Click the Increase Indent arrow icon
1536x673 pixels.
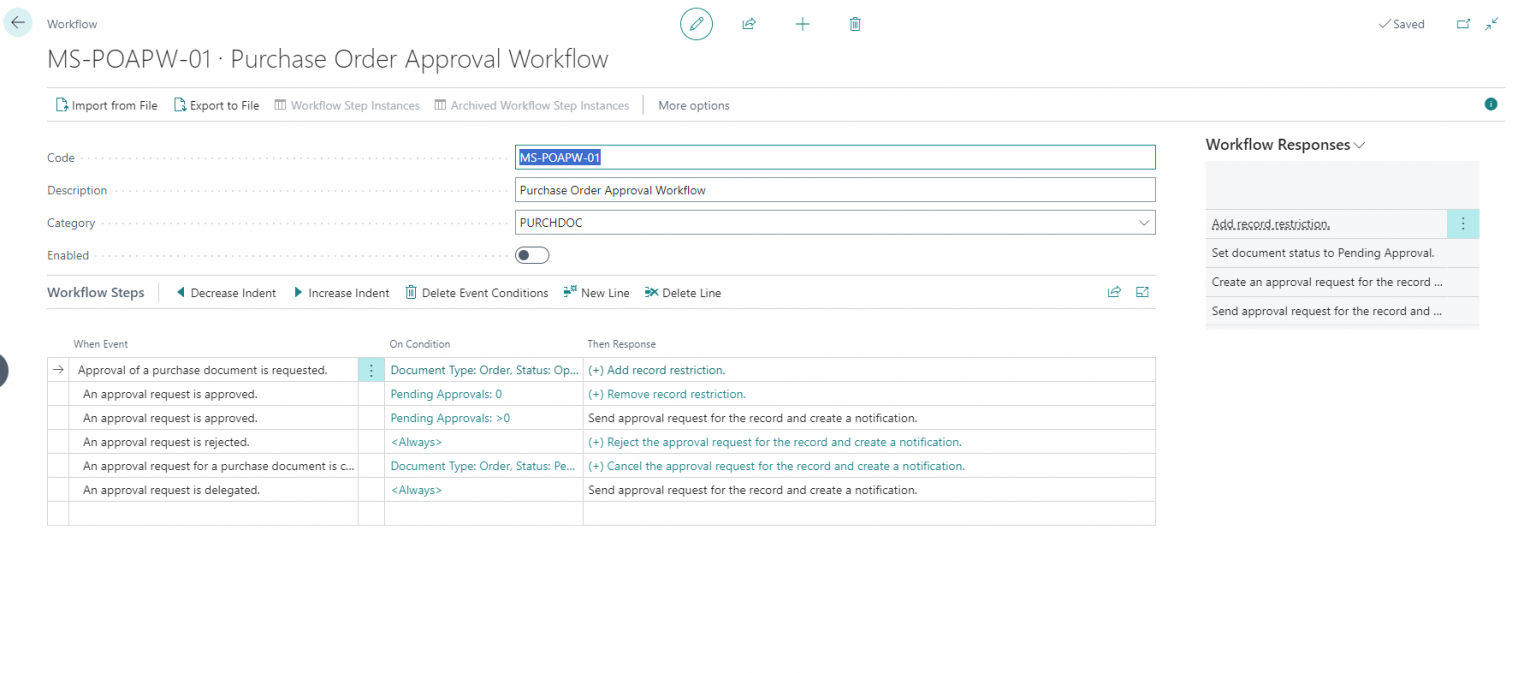pos(298,292)
